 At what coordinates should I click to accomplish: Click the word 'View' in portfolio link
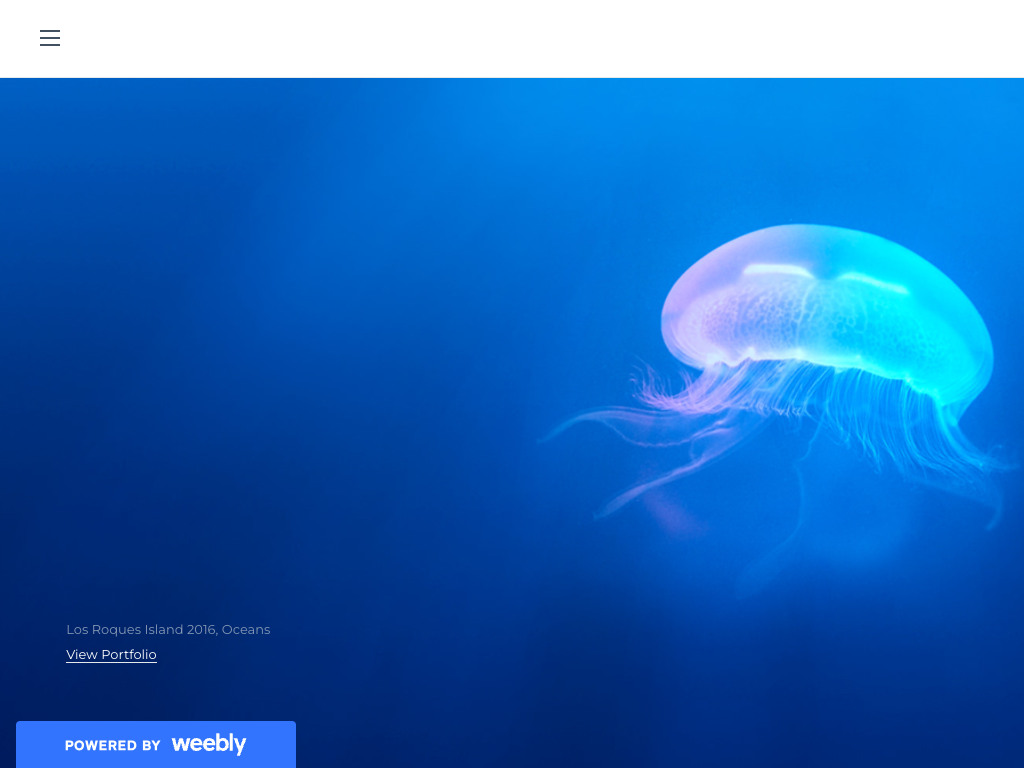point(82,654)
